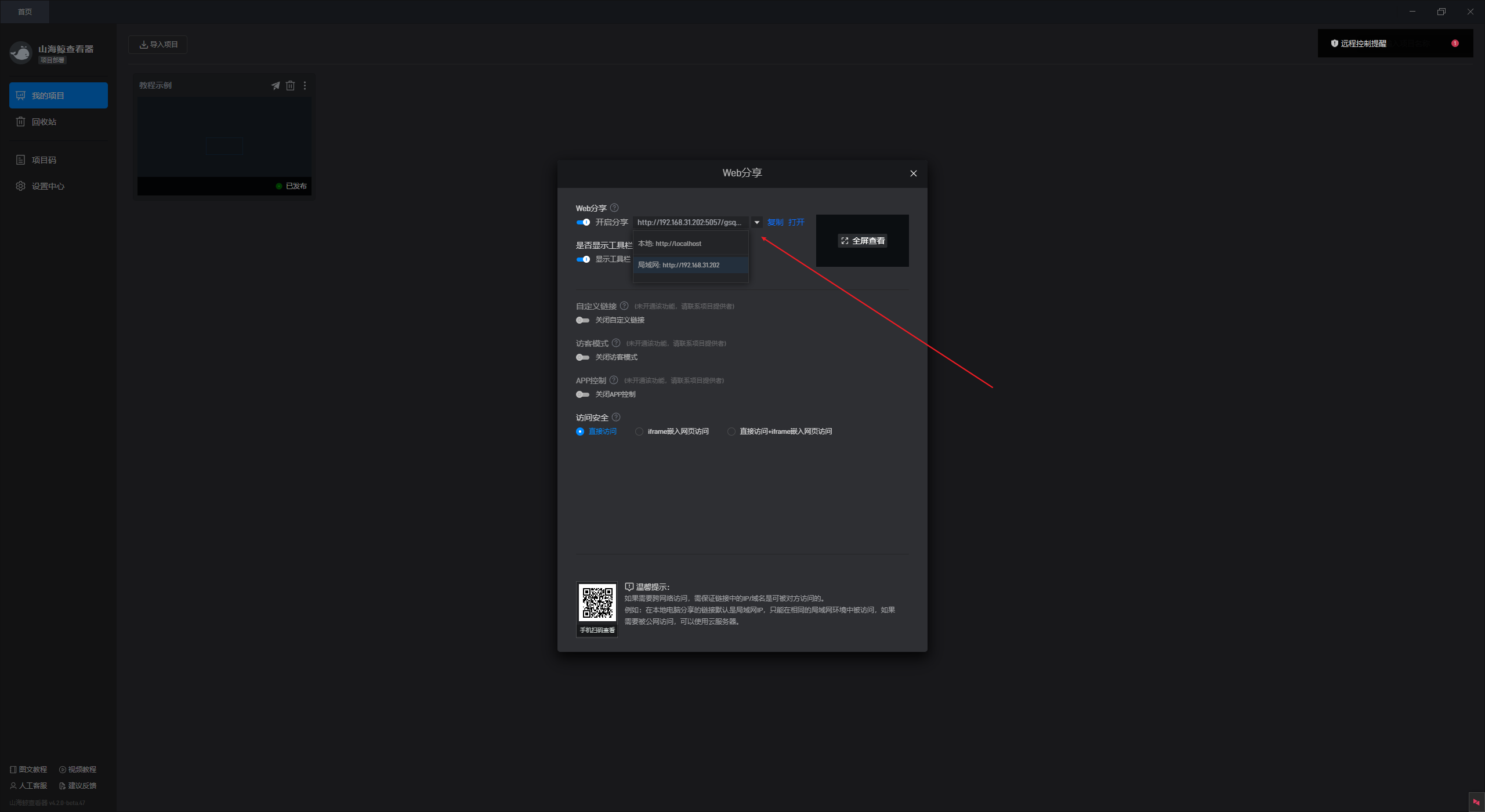Toggle the 开启分享 switch off
Screen dimensions: 1485x812
coord(583,222)
